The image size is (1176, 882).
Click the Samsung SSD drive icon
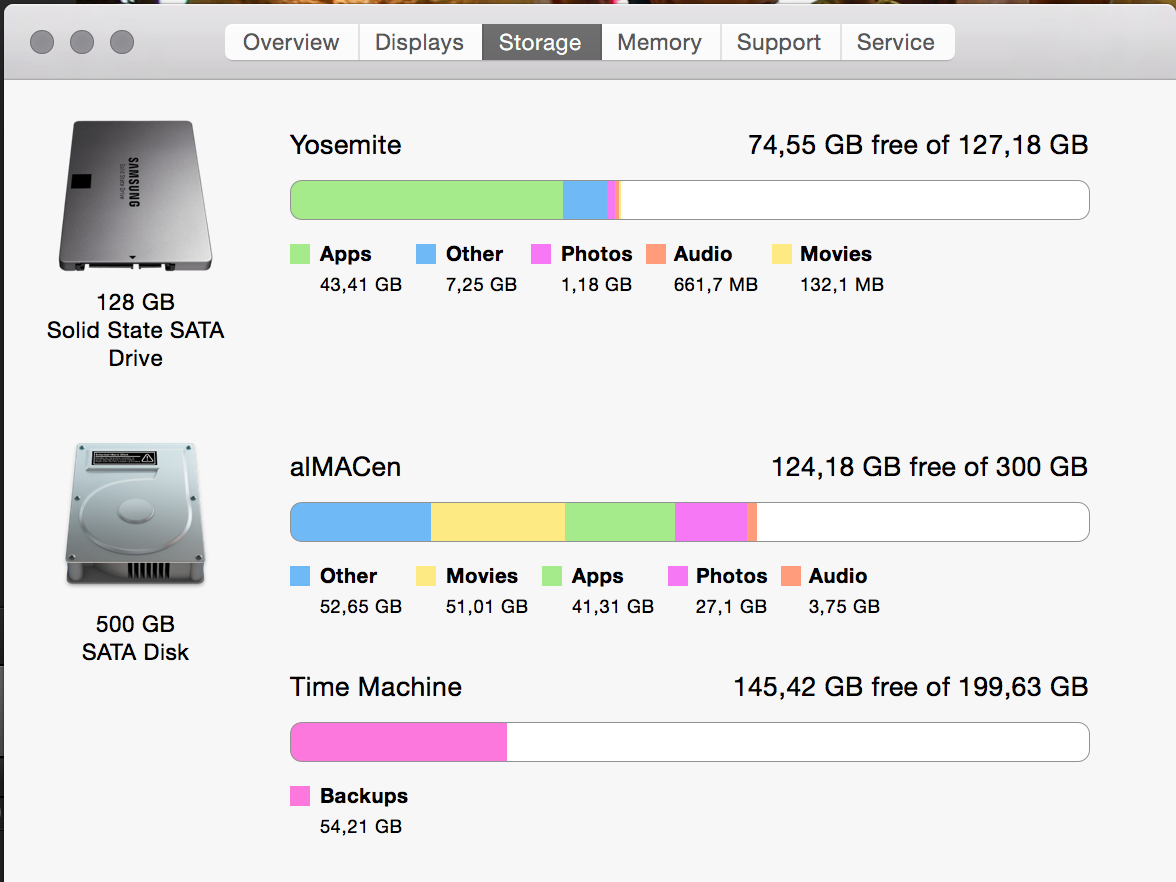136,196
